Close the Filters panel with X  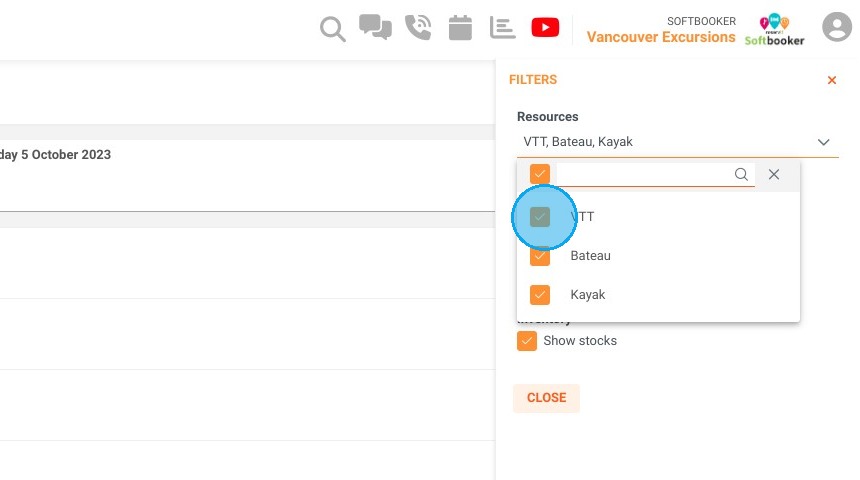pos(831,80)
